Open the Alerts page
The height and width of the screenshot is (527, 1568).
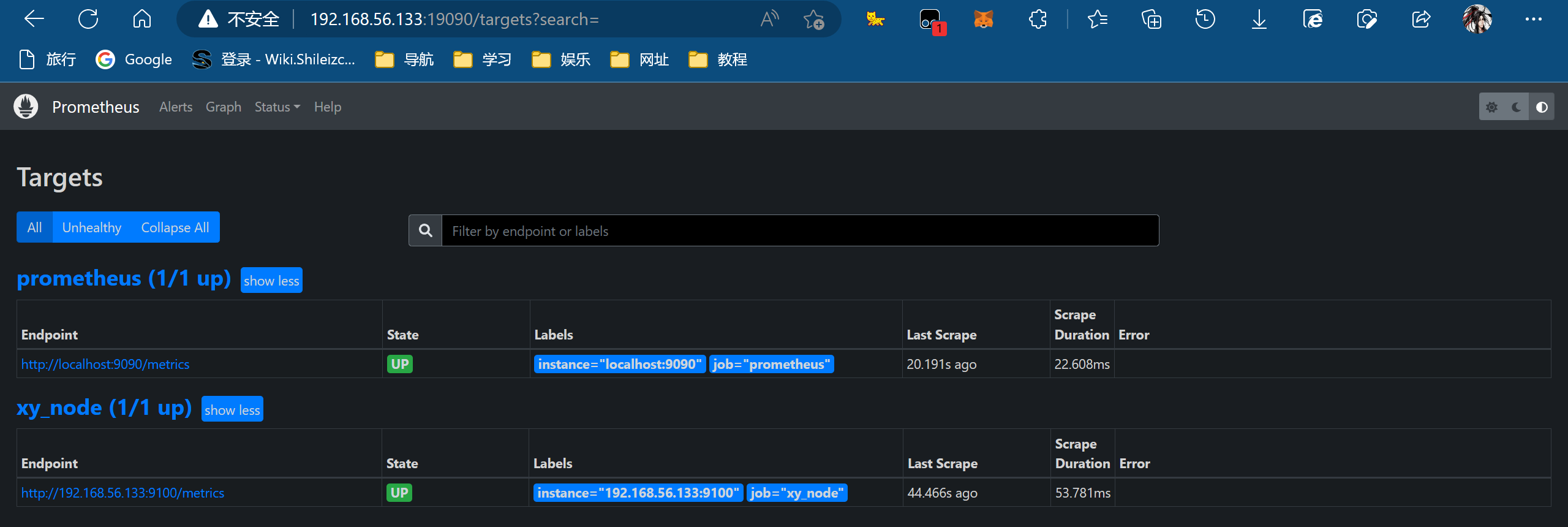click(176, 107)
